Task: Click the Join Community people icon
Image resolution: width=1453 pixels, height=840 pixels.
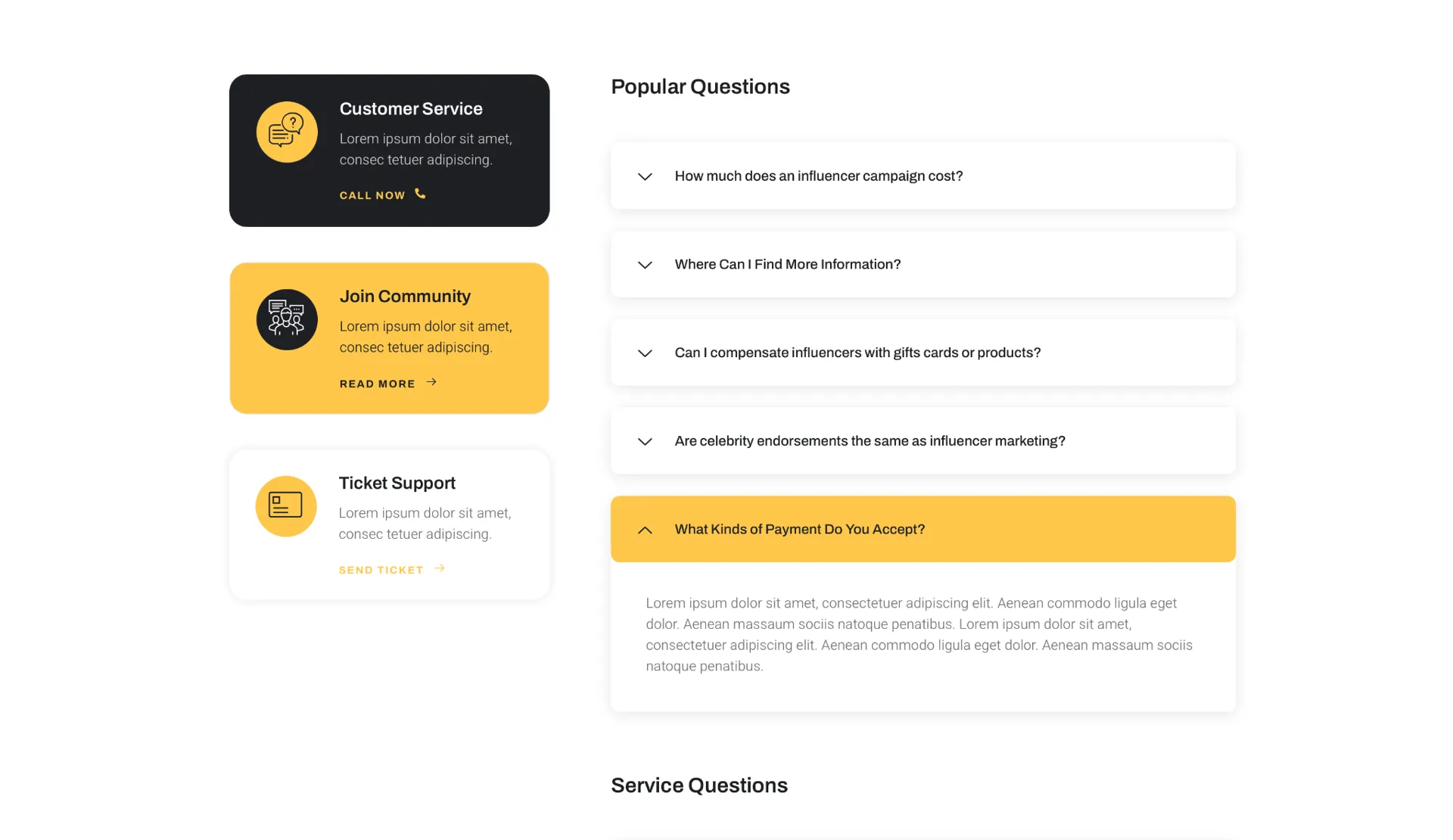Action: (x=286, y=319)
